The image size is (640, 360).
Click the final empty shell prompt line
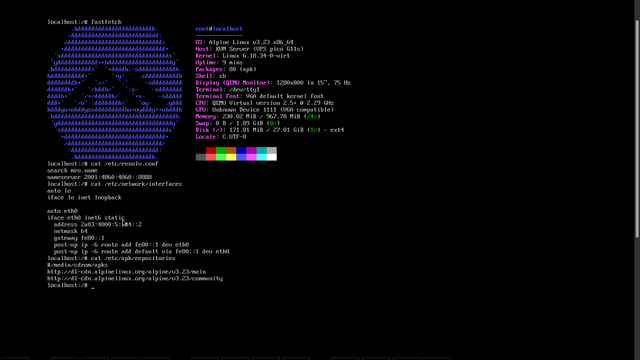pos(71,285)
